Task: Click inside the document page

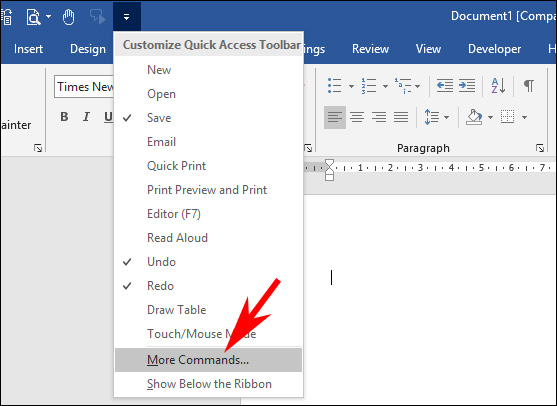Action: (430, 298)
